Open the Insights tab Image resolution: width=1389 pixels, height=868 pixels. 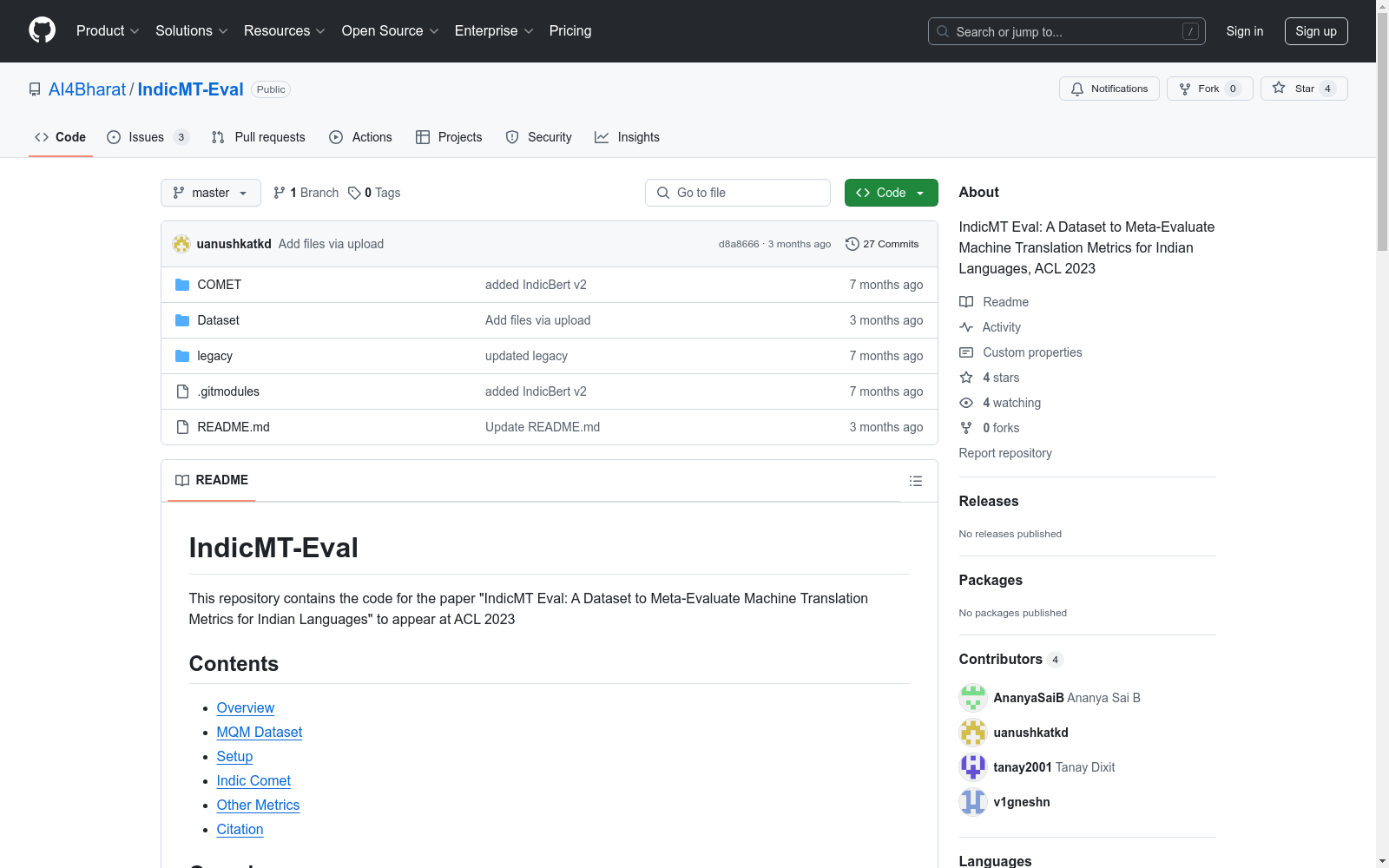(628, 137)
